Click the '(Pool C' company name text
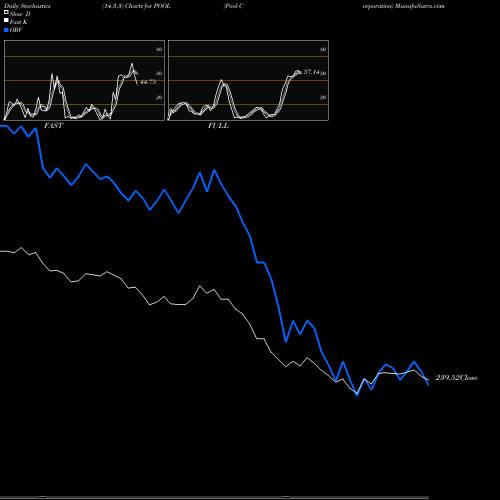 [x=233, y=6]
